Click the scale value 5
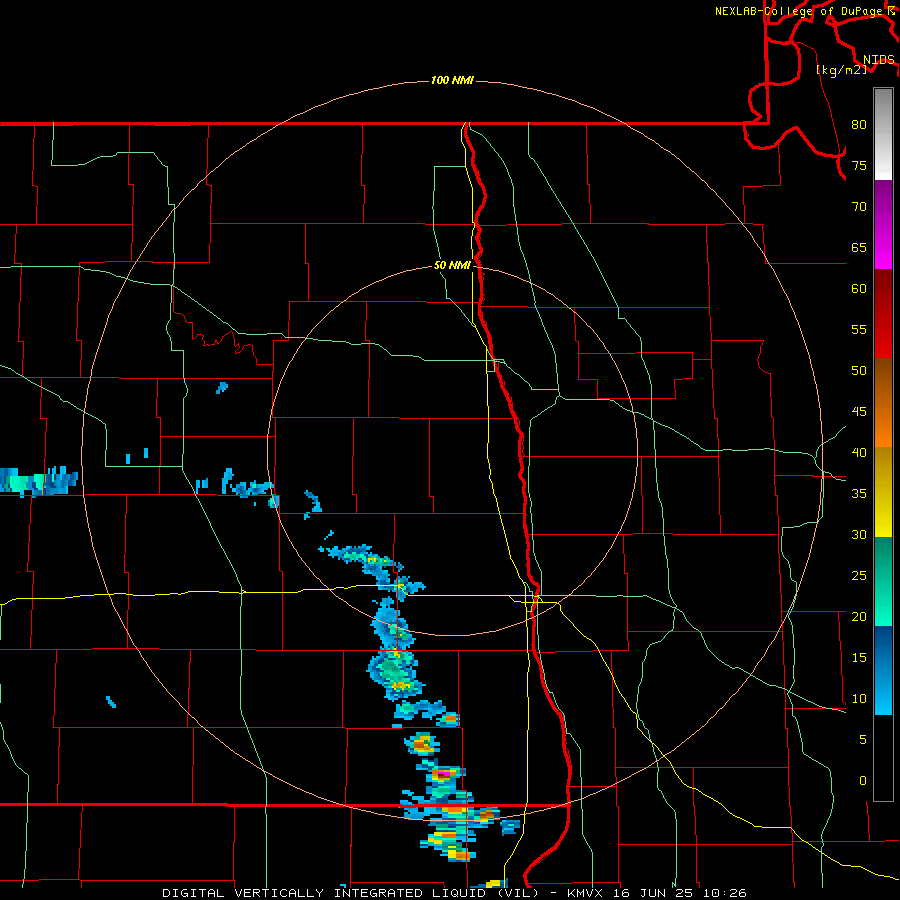 [x=863, y=739]
